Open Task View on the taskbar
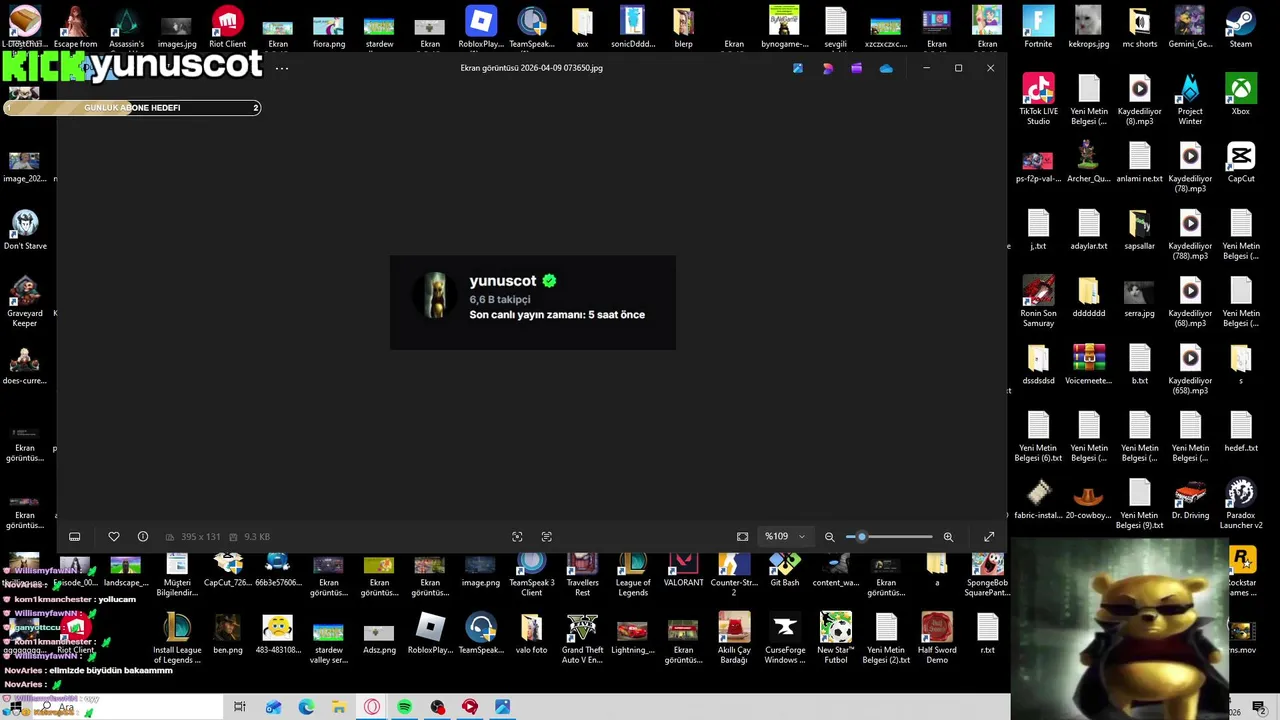The image size is (1280, 720). tap(240, 707)
